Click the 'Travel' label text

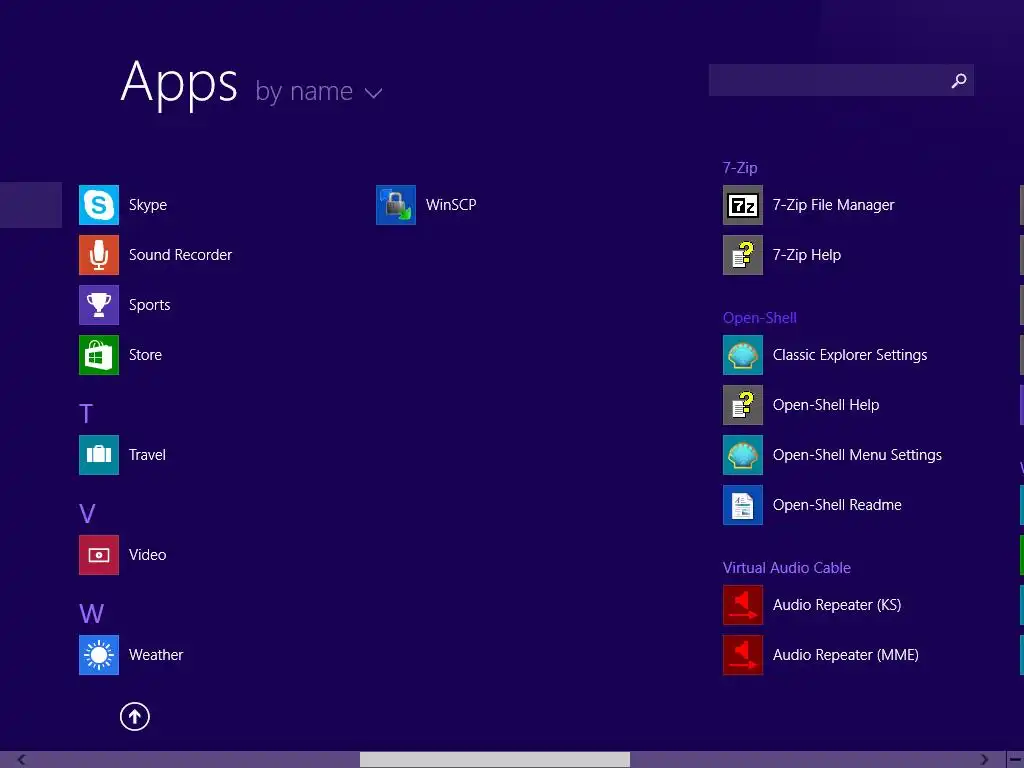point(147,455)
